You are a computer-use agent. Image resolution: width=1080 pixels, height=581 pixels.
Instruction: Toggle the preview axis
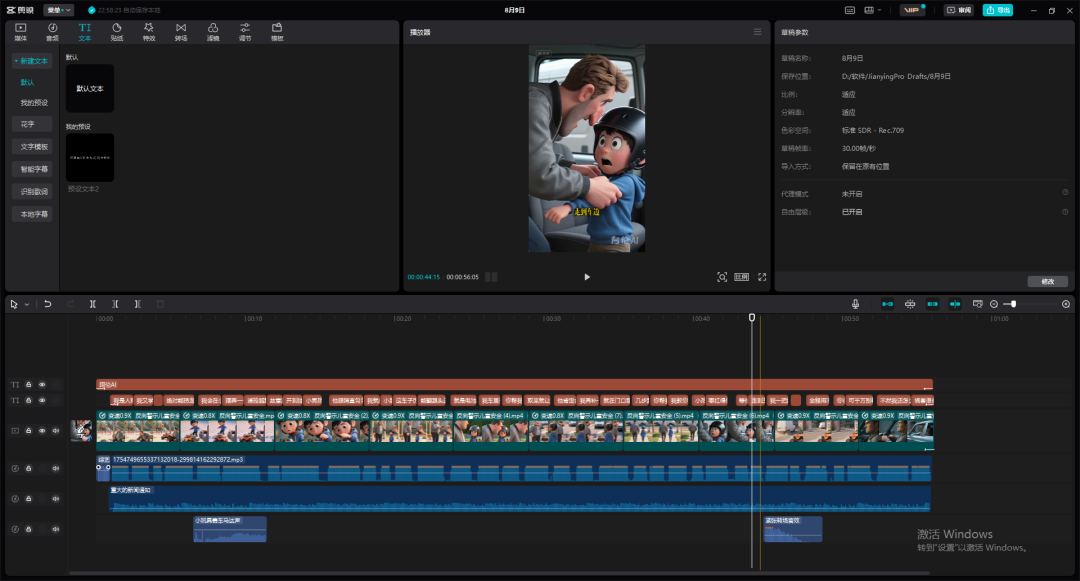pyautogui.click(x=955, y=304)
